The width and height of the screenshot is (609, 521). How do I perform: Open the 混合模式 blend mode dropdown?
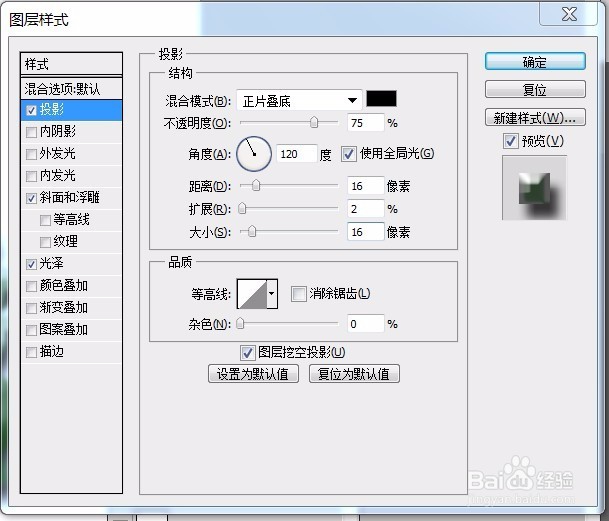click(299, 101)
